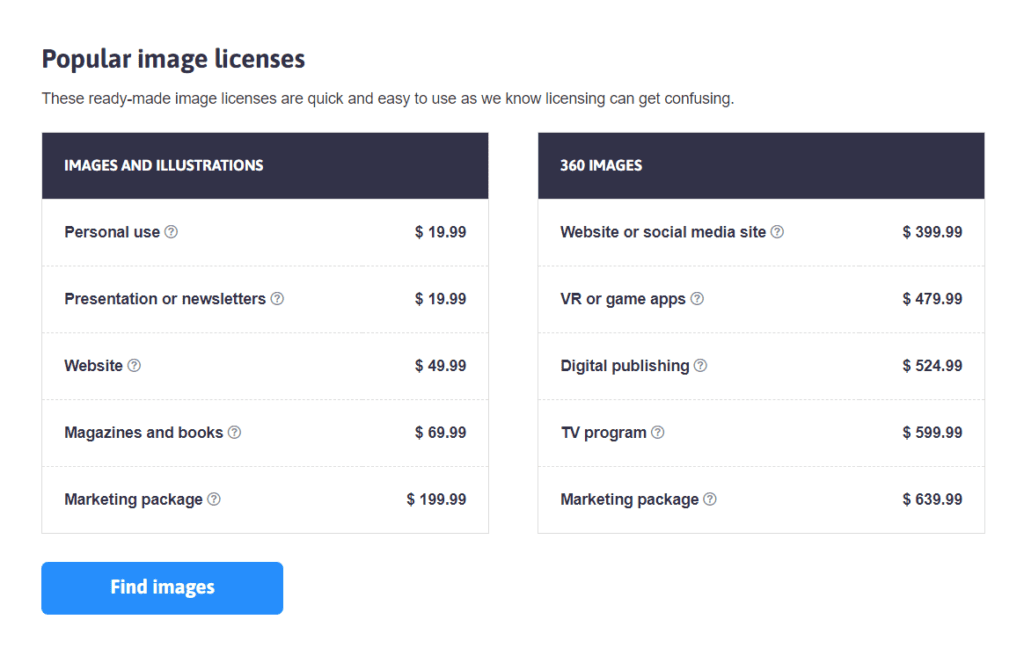
Task: Click help icon for $199.99 Marketing package
Action: click(214, 499)
